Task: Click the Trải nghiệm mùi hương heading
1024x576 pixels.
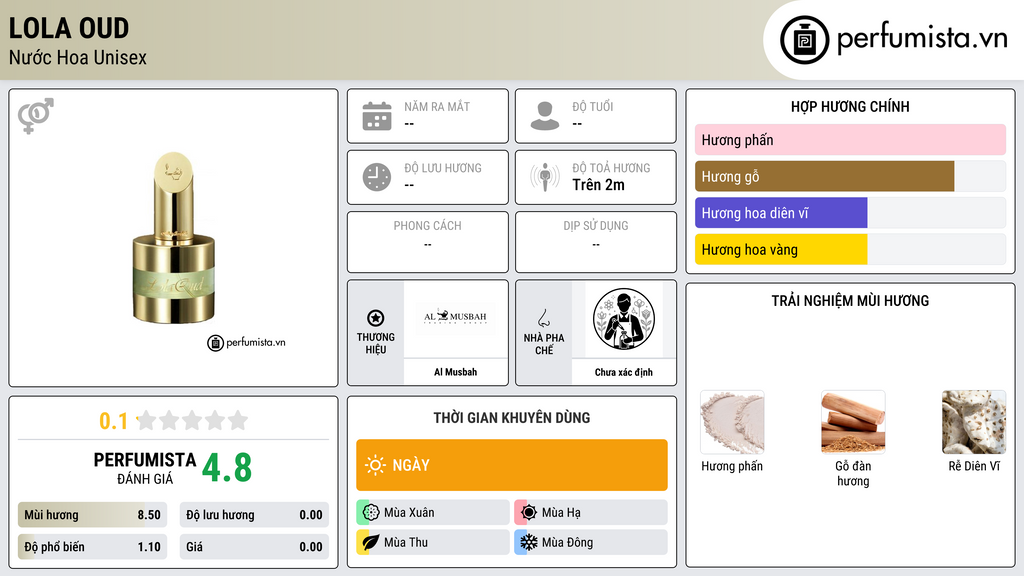Action: tap(850, 300)
